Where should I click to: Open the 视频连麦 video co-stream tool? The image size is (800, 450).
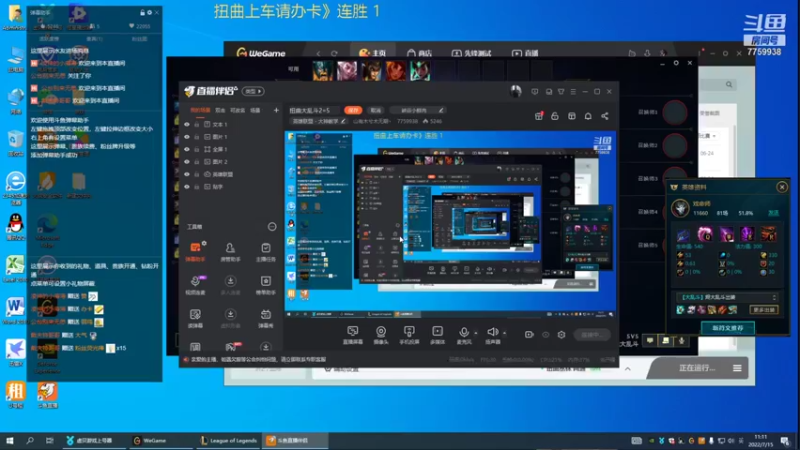(195, 285)
